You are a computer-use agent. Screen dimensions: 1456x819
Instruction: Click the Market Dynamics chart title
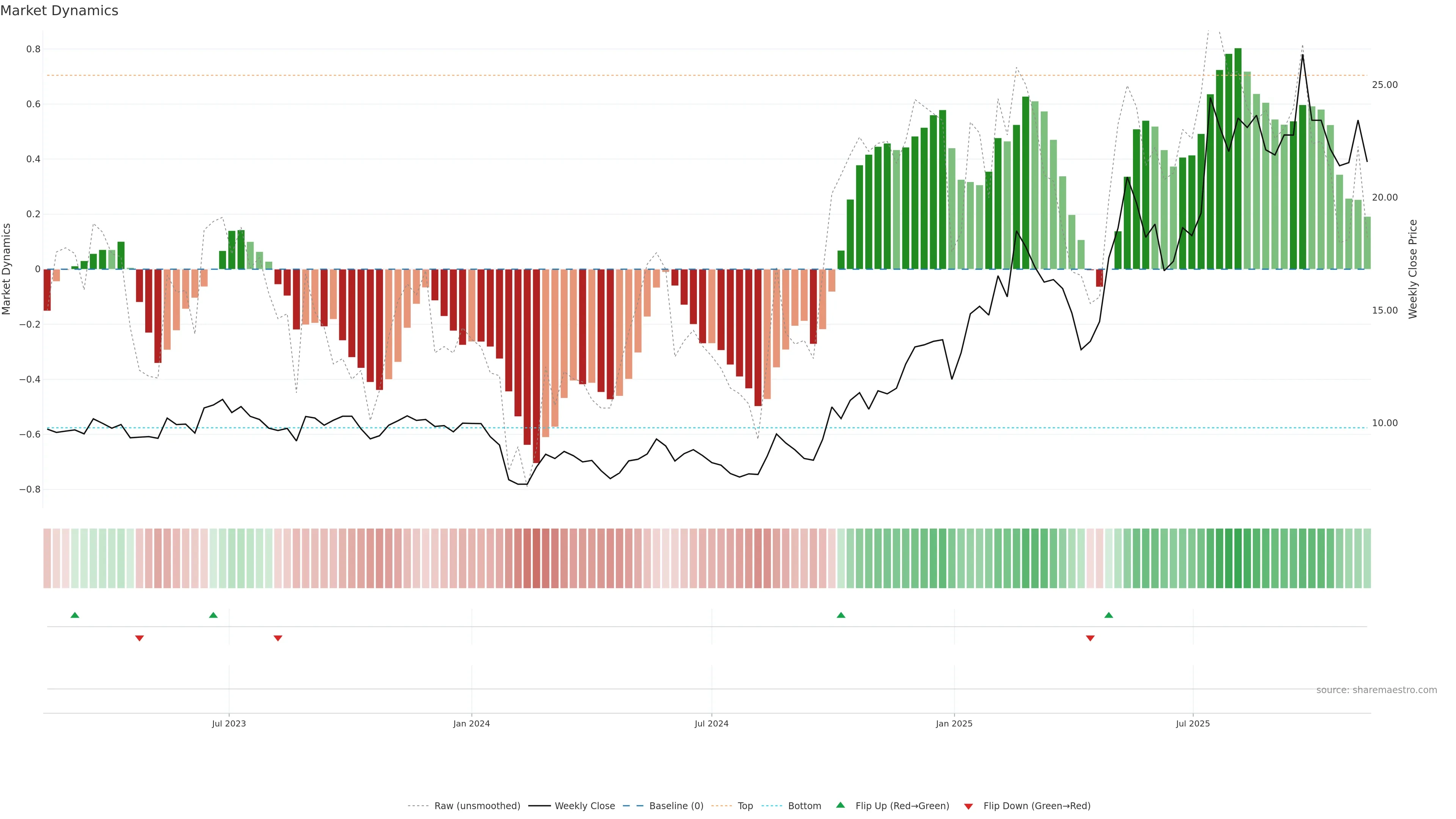[x=60, y=11]
